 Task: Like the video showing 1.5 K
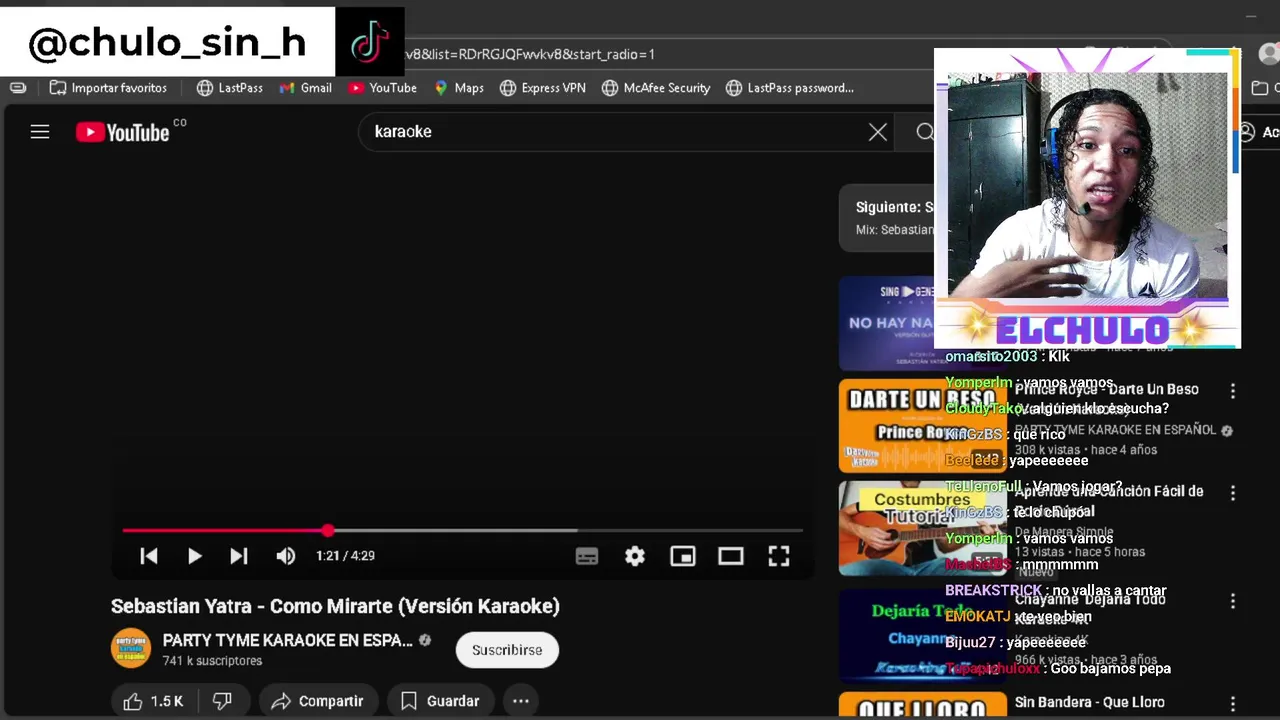tap(153, 701)
